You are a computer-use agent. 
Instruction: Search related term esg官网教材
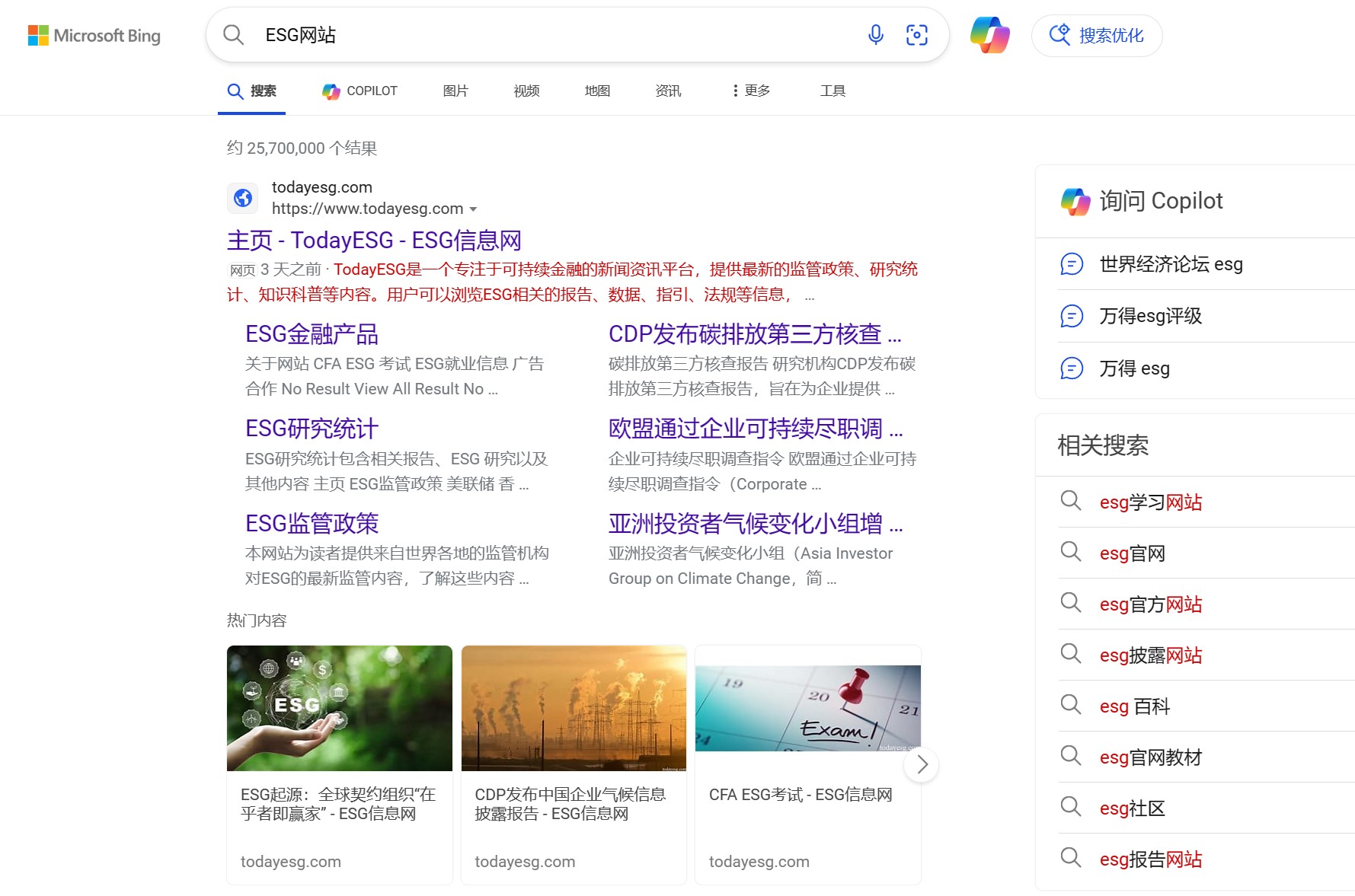pyautogui.click(x=1151, y=757)
